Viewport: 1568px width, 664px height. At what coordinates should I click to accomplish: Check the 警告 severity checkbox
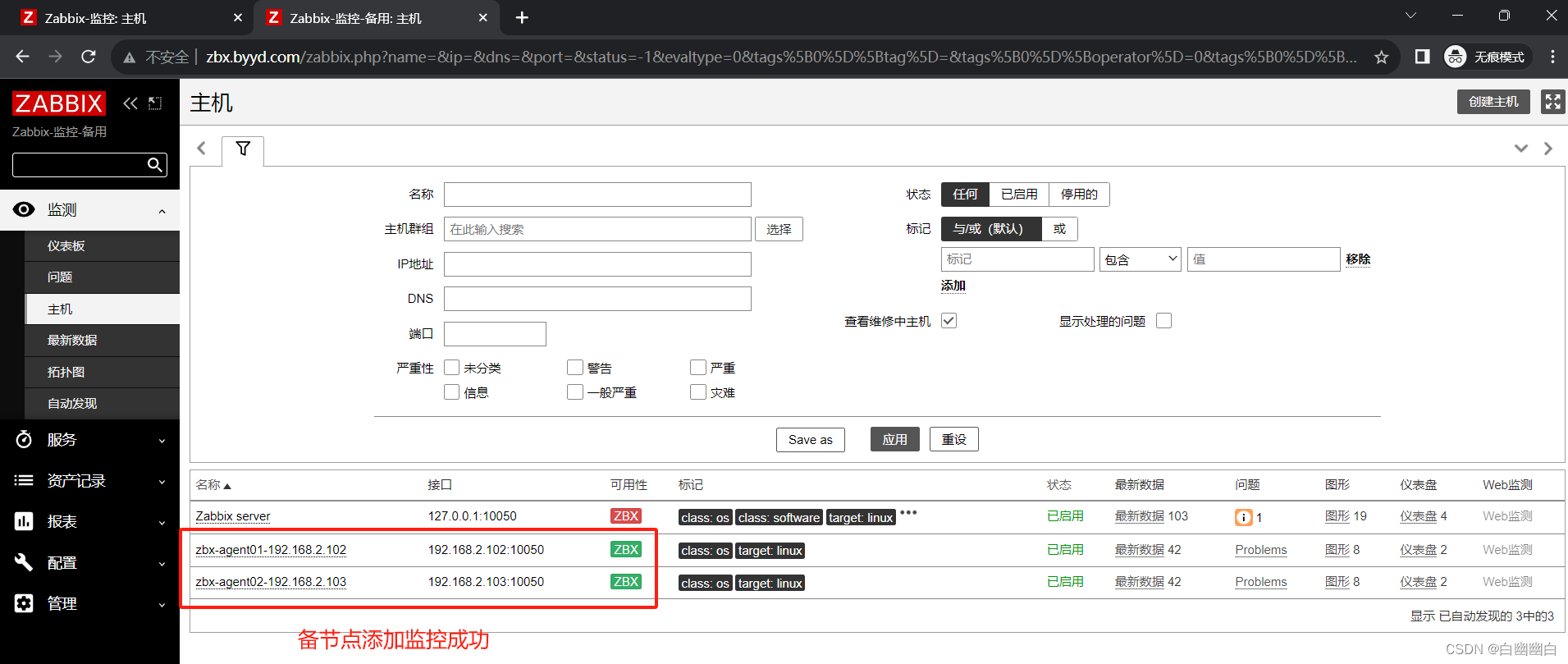point(575,368)
